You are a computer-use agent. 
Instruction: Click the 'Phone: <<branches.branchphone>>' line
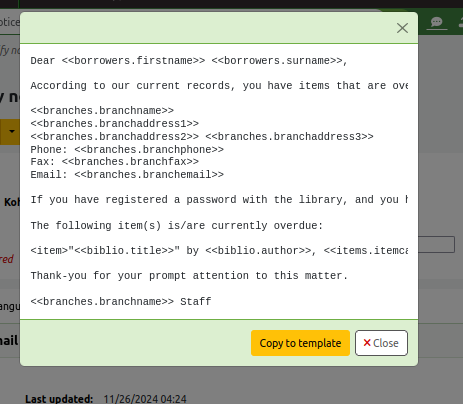pyautogui.click(x=127, y=149)
